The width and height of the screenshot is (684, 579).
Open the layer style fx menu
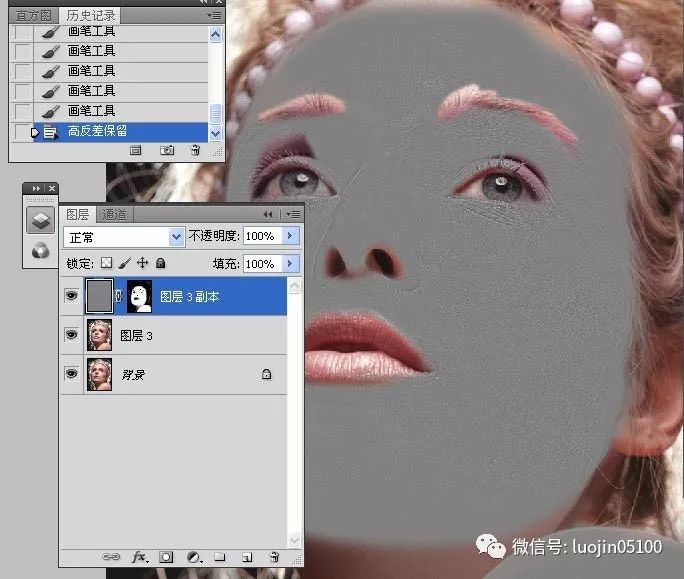140,557
